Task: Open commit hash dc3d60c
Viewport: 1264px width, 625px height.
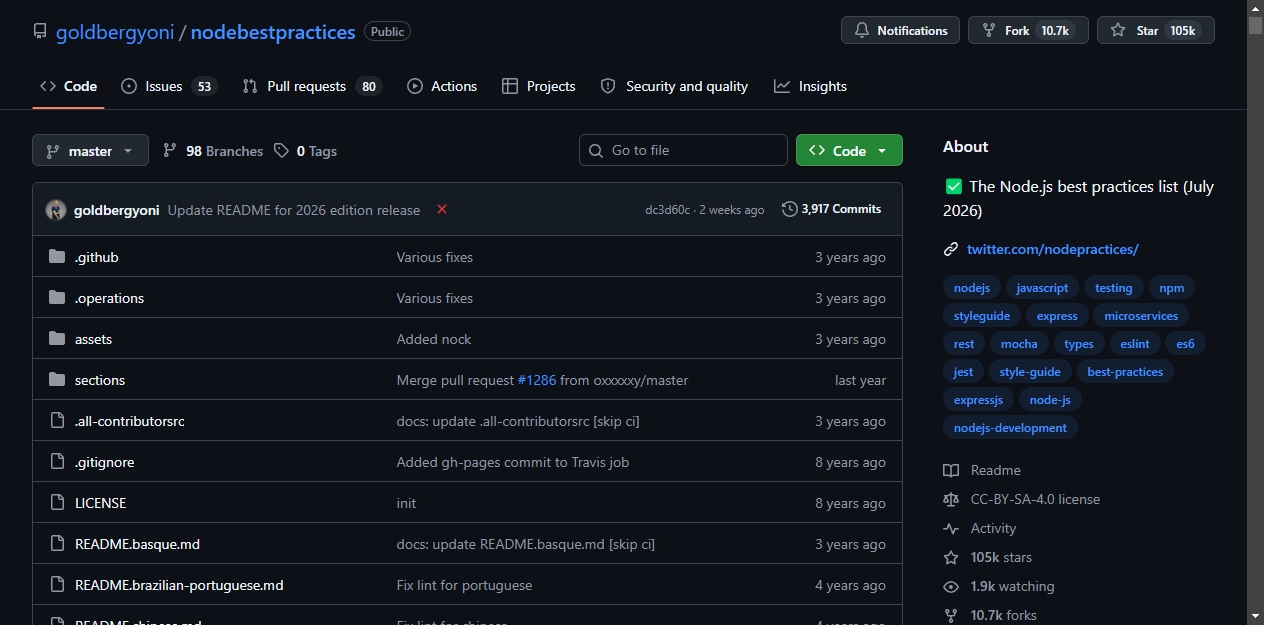Action: [667, 210]
